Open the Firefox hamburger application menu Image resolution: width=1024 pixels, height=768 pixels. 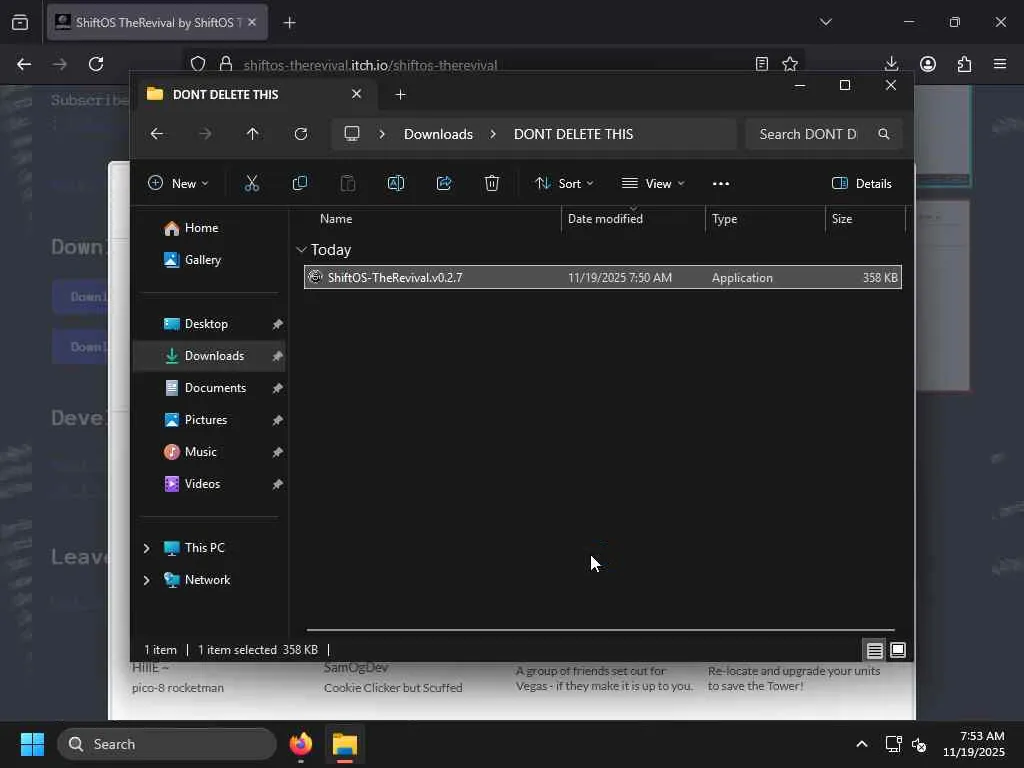point(1000,64)
